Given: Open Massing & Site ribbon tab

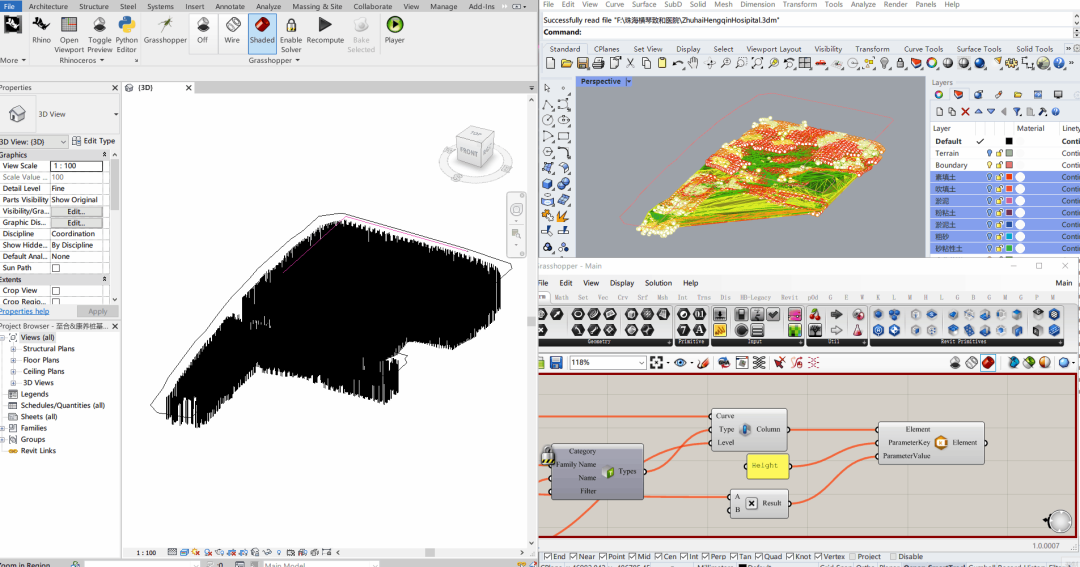Looking at the screenshot, I should pos(318,6).
